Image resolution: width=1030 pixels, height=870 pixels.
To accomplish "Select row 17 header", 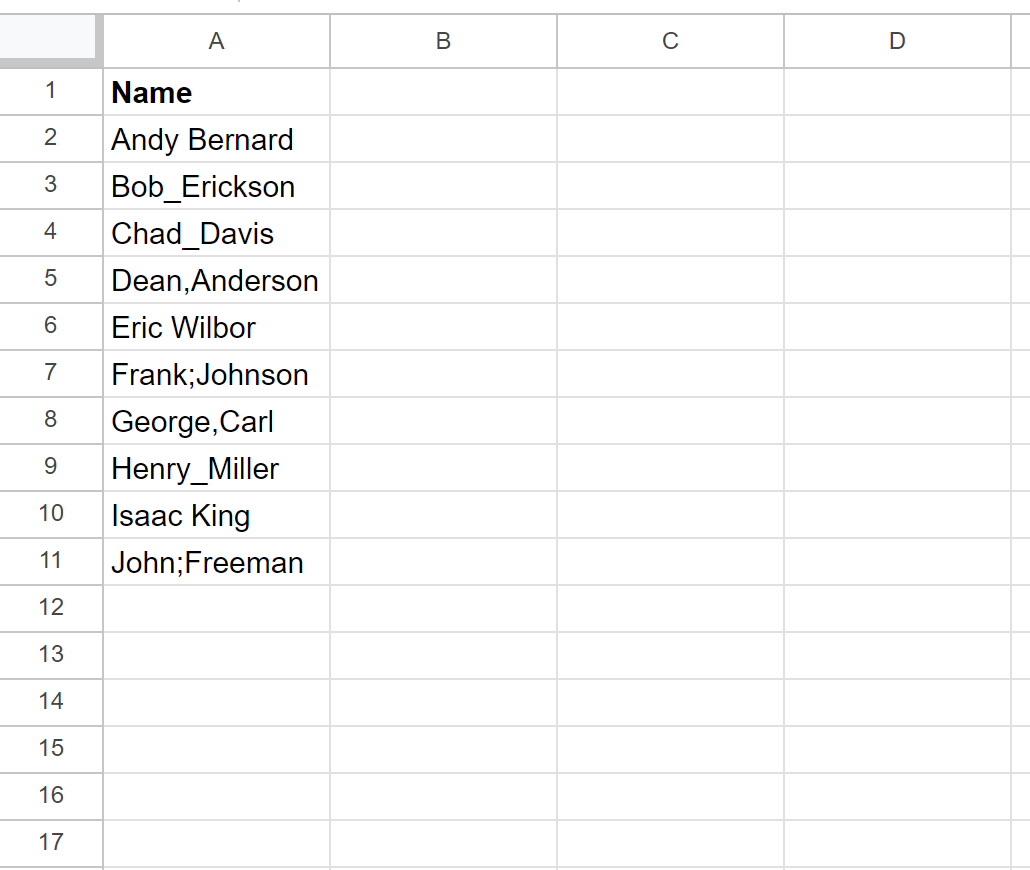I will 51,843.
